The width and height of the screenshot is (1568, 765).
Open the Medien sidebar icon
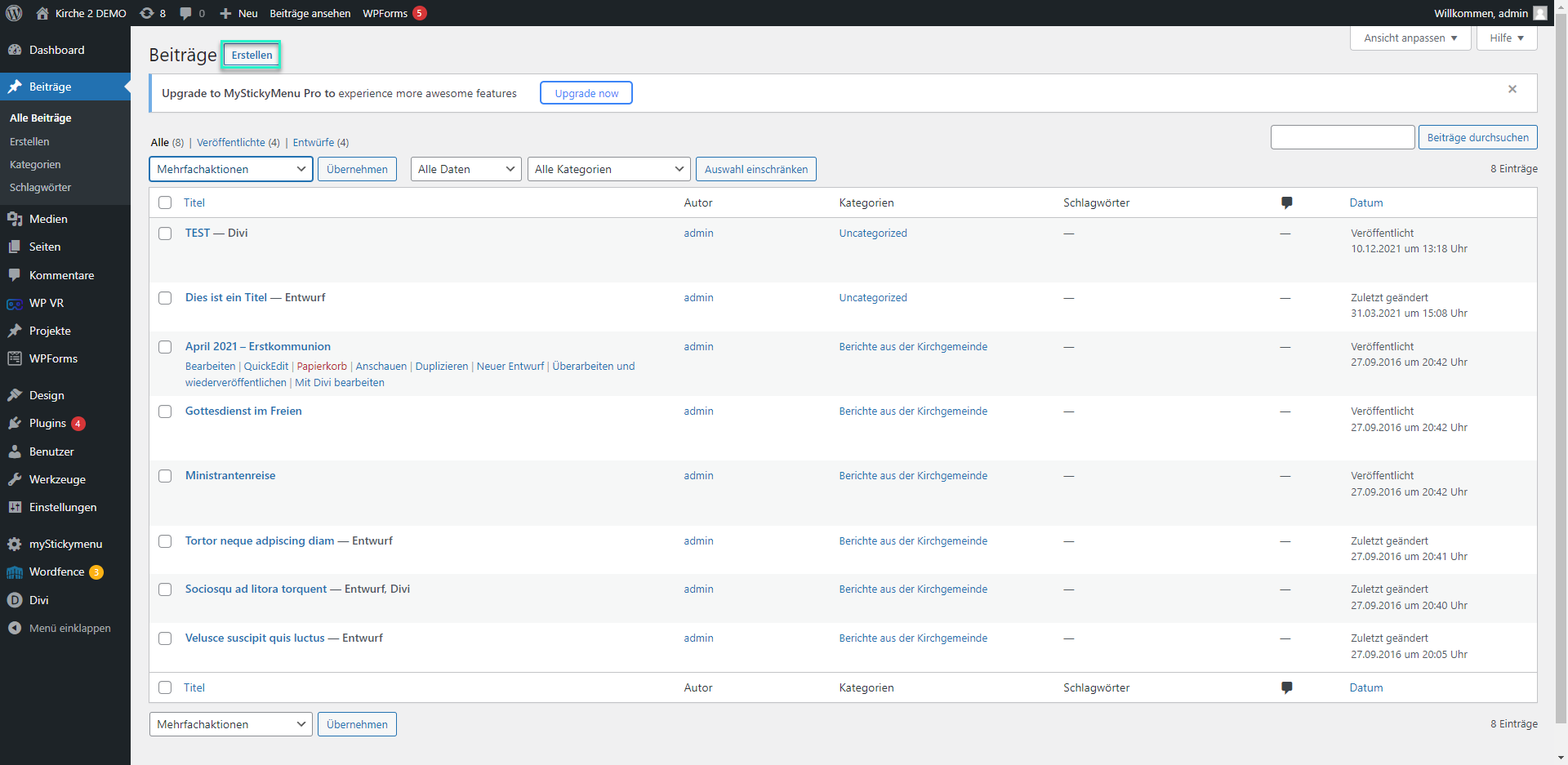pyautogui.click(x=15, y=219)
